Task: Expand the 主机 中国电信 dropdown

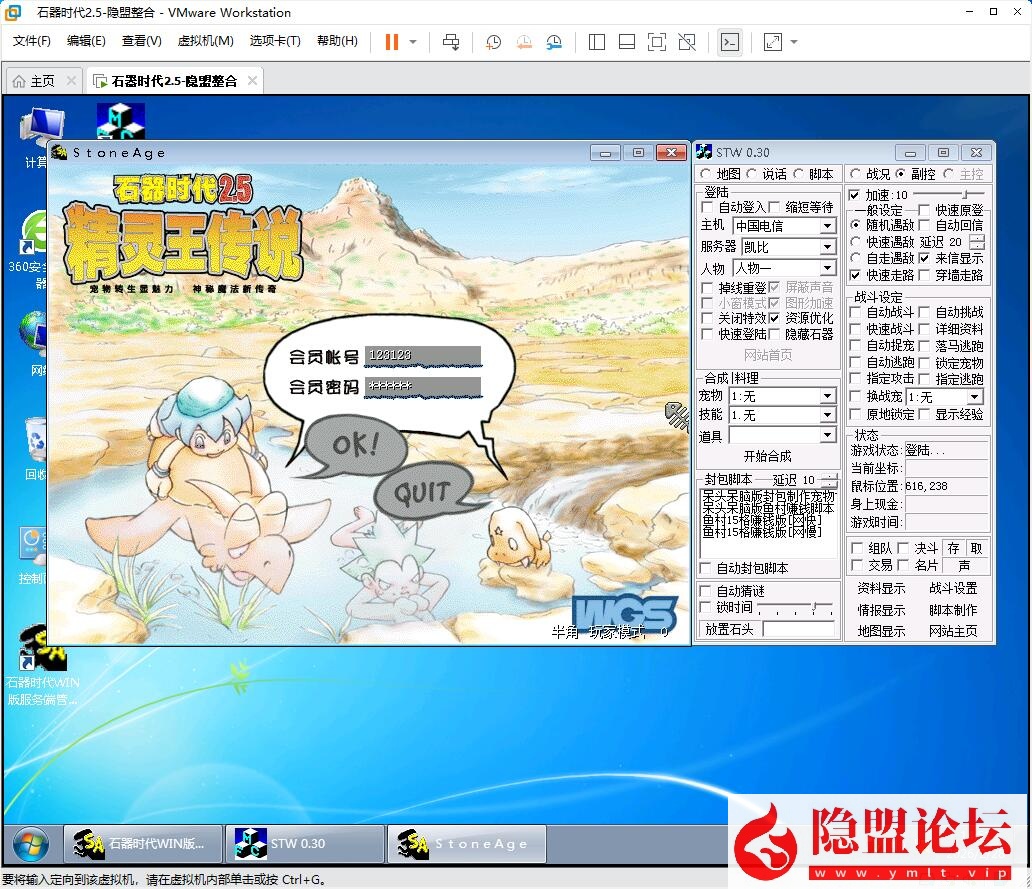Action: pyautogui.click(x=827, y=226)
